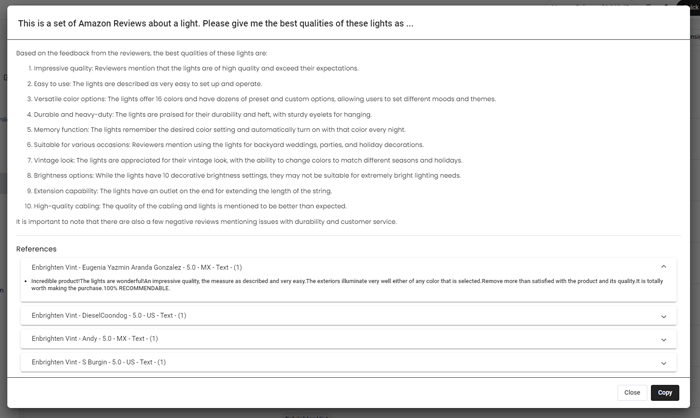Click the dialog title about Amazon Reviews
The width and height of the screenshot is (700, 418).
(x=215, y=23)
